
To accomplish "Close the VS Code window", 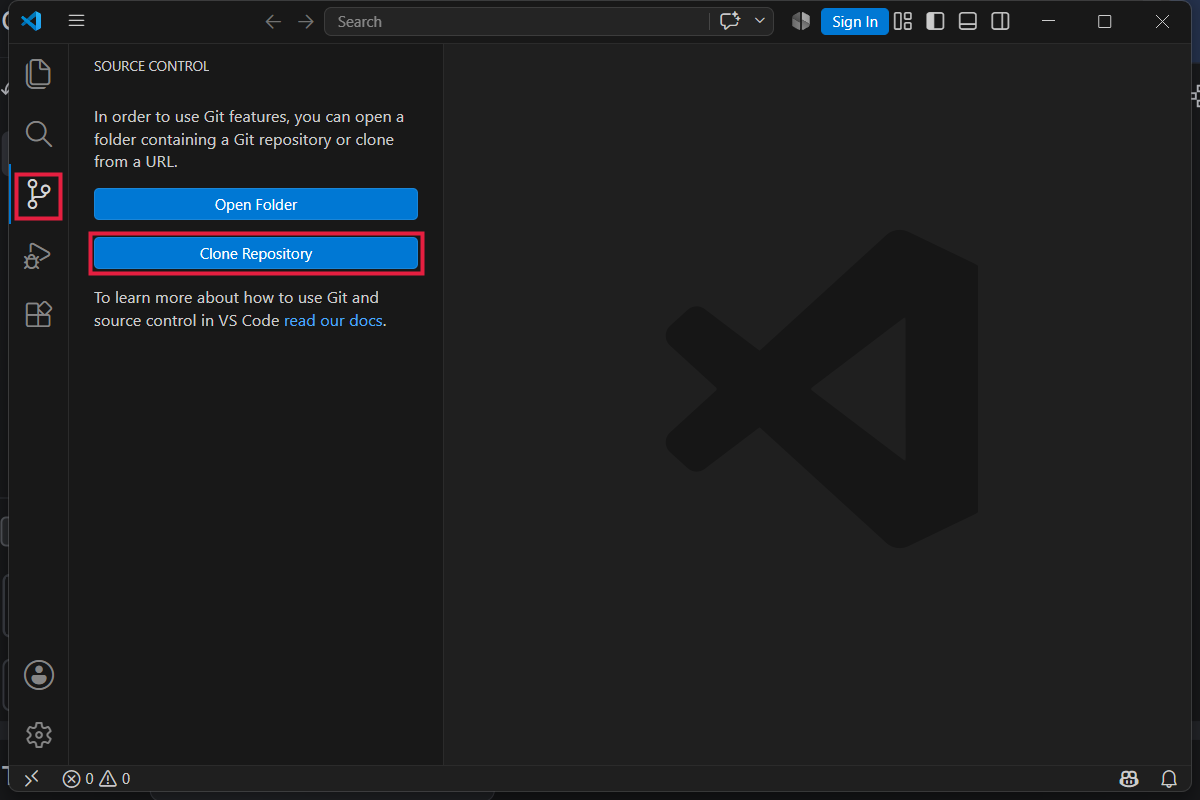I will point(1163,21).
